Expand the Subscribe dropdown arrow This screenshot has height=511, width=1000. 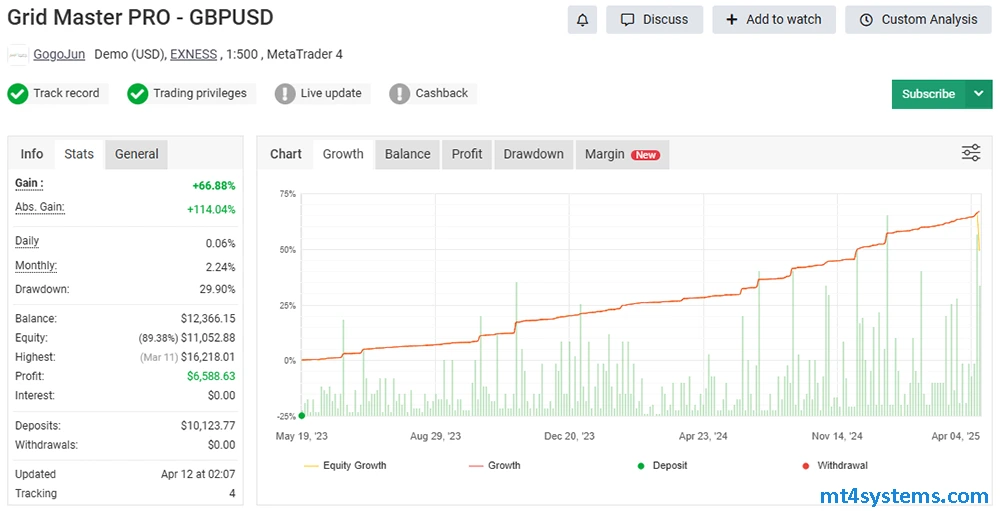pos(978,94)
